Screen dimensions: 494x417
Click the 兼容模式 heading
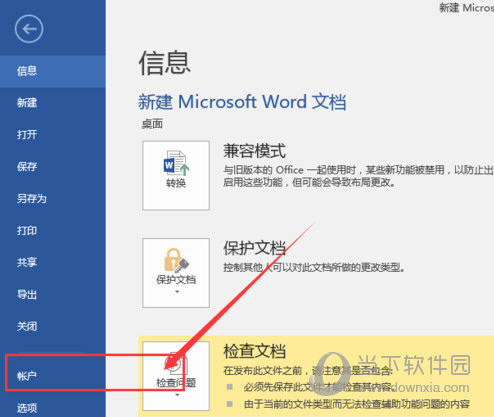tap(254, 151)
